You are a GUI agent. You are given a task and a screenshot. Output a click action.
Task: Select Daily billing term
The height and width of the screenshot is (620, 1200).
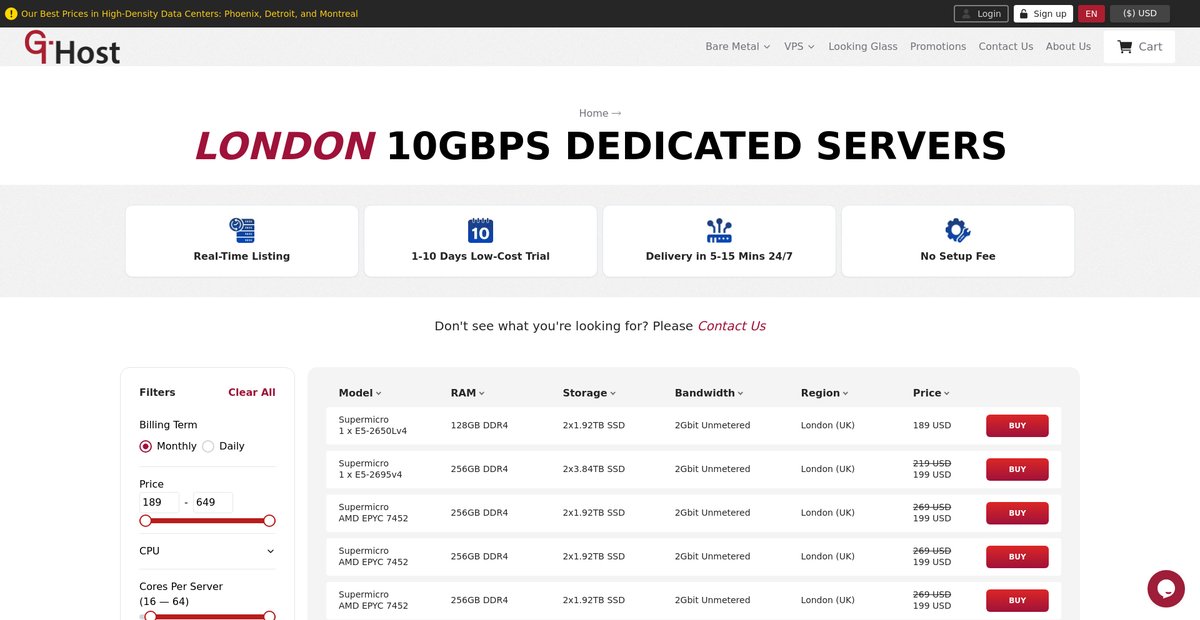(x=208, y=446)
